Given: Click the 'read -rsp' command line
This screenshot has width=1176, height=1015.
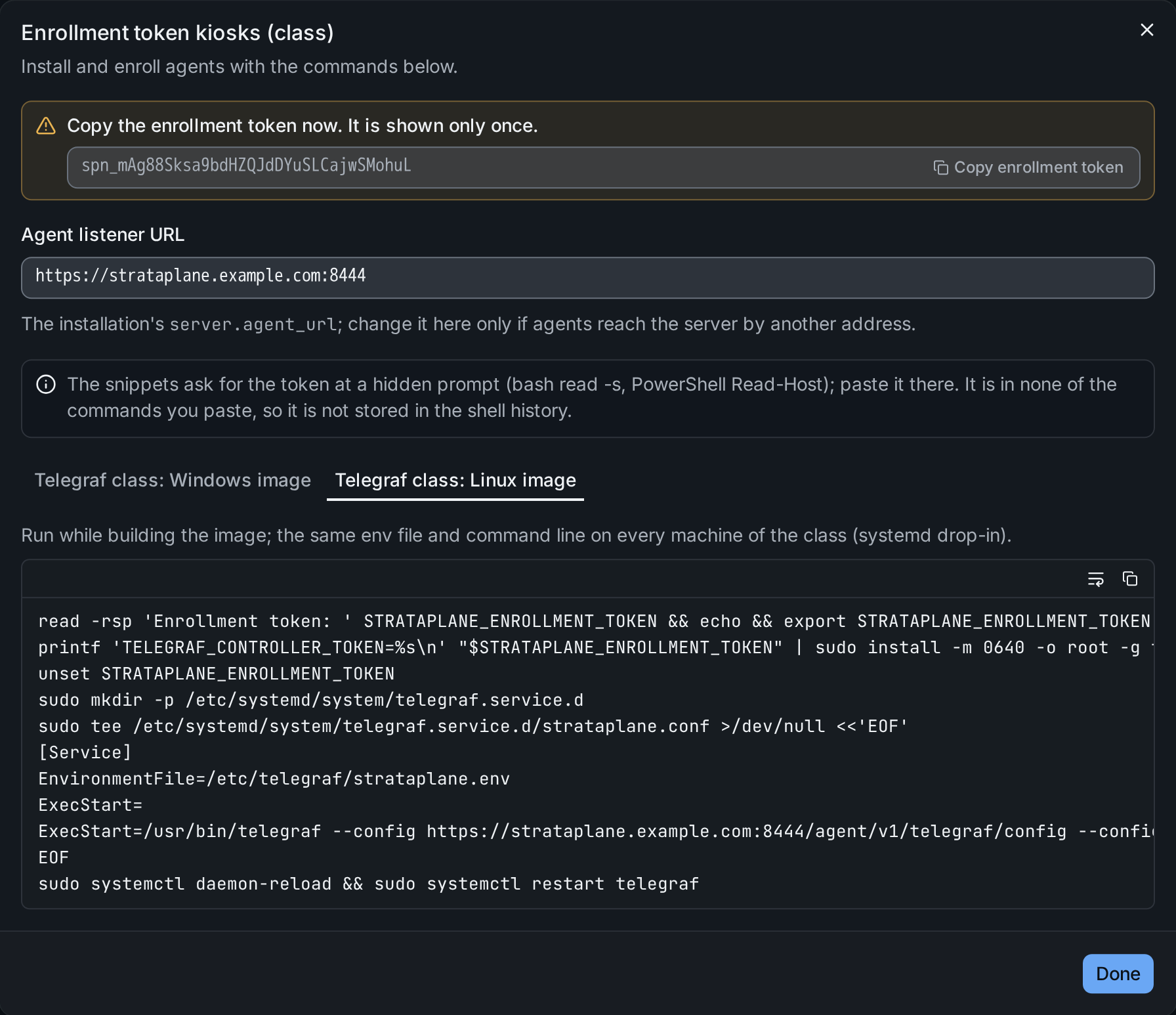Looking at the screenshot, I should pyautogui.click(x=595, y=622).
